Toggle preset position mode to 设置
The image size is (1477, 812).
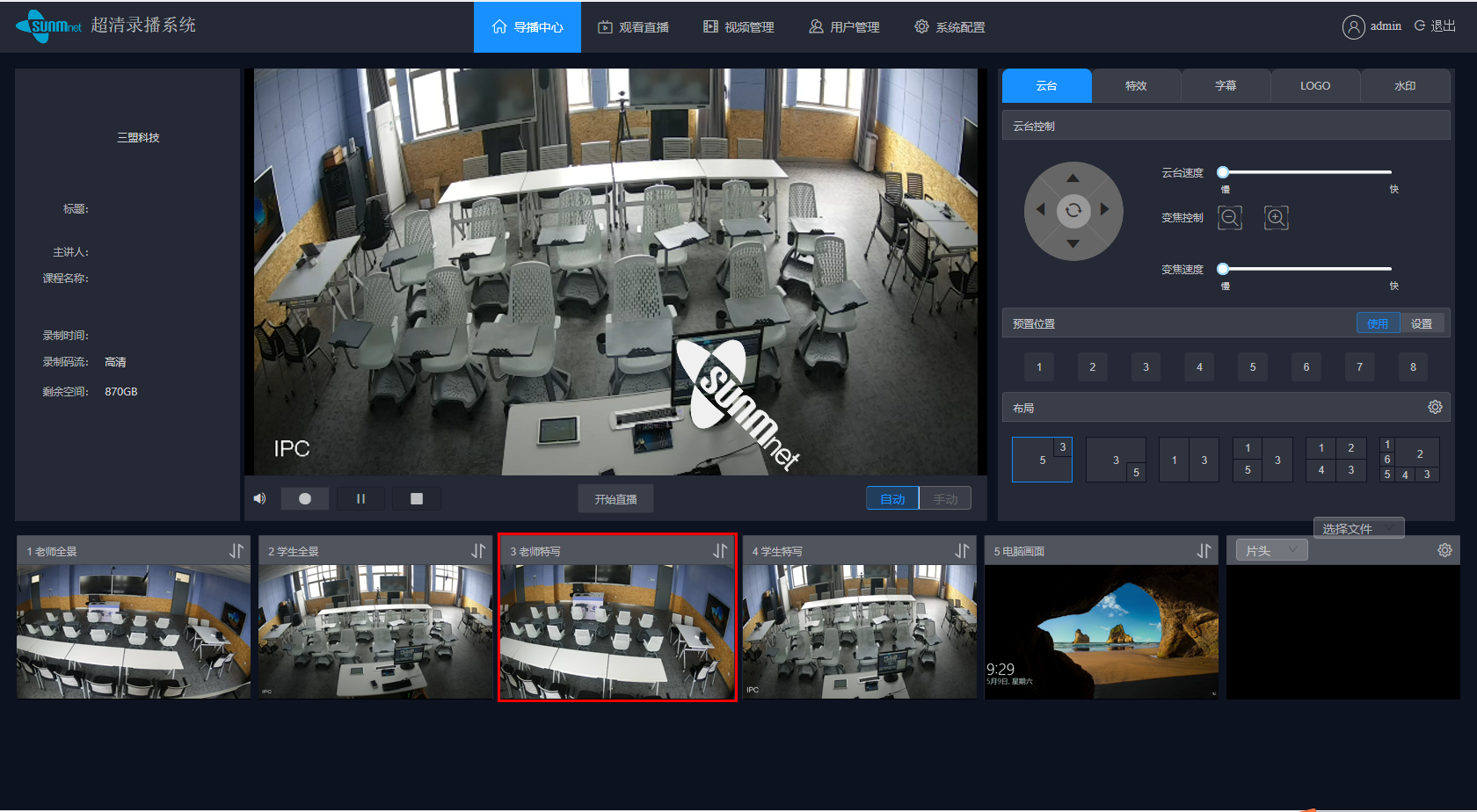point(1422,323)
